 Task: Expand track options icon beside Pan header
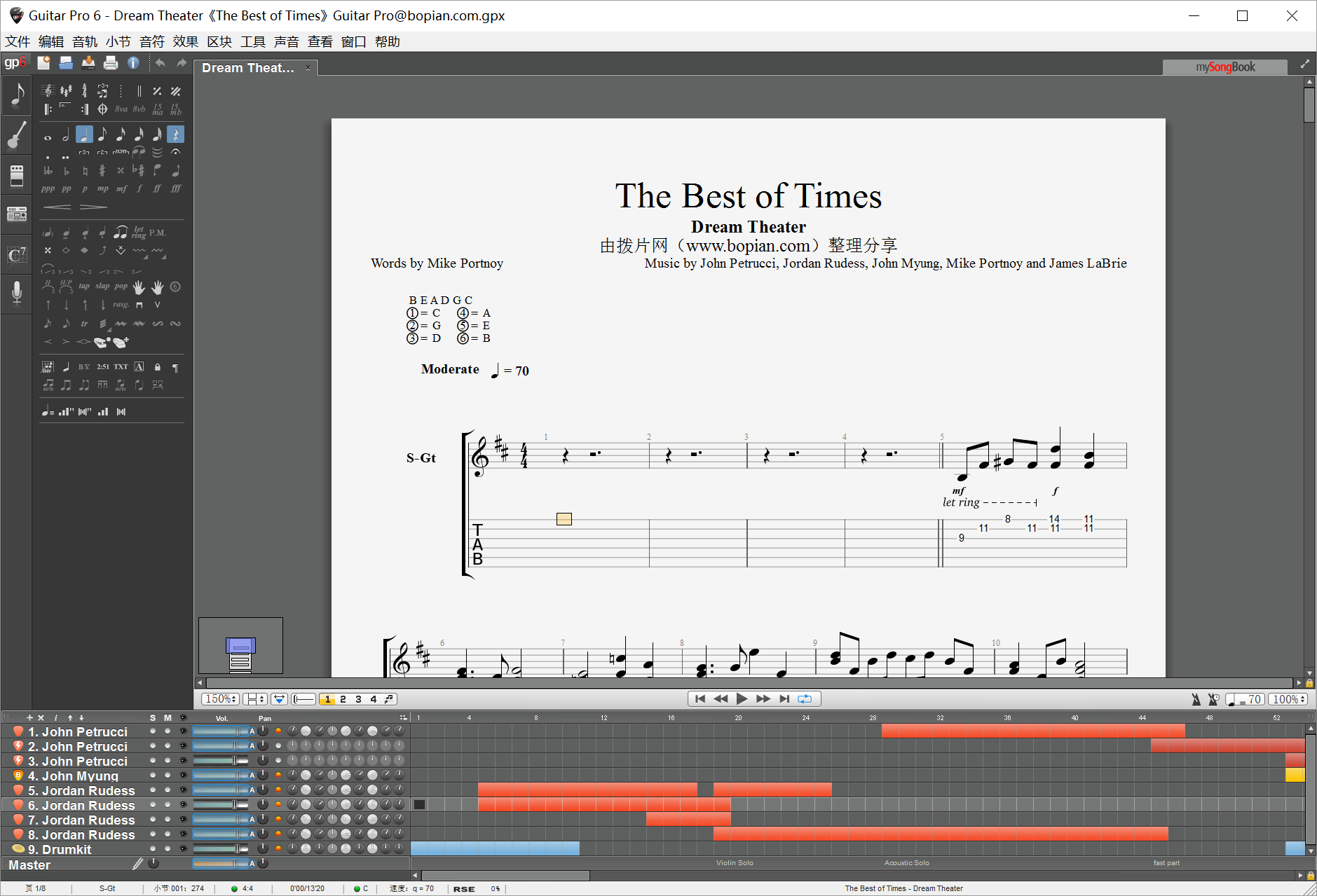pyautogui.click(x=403, y=718)
